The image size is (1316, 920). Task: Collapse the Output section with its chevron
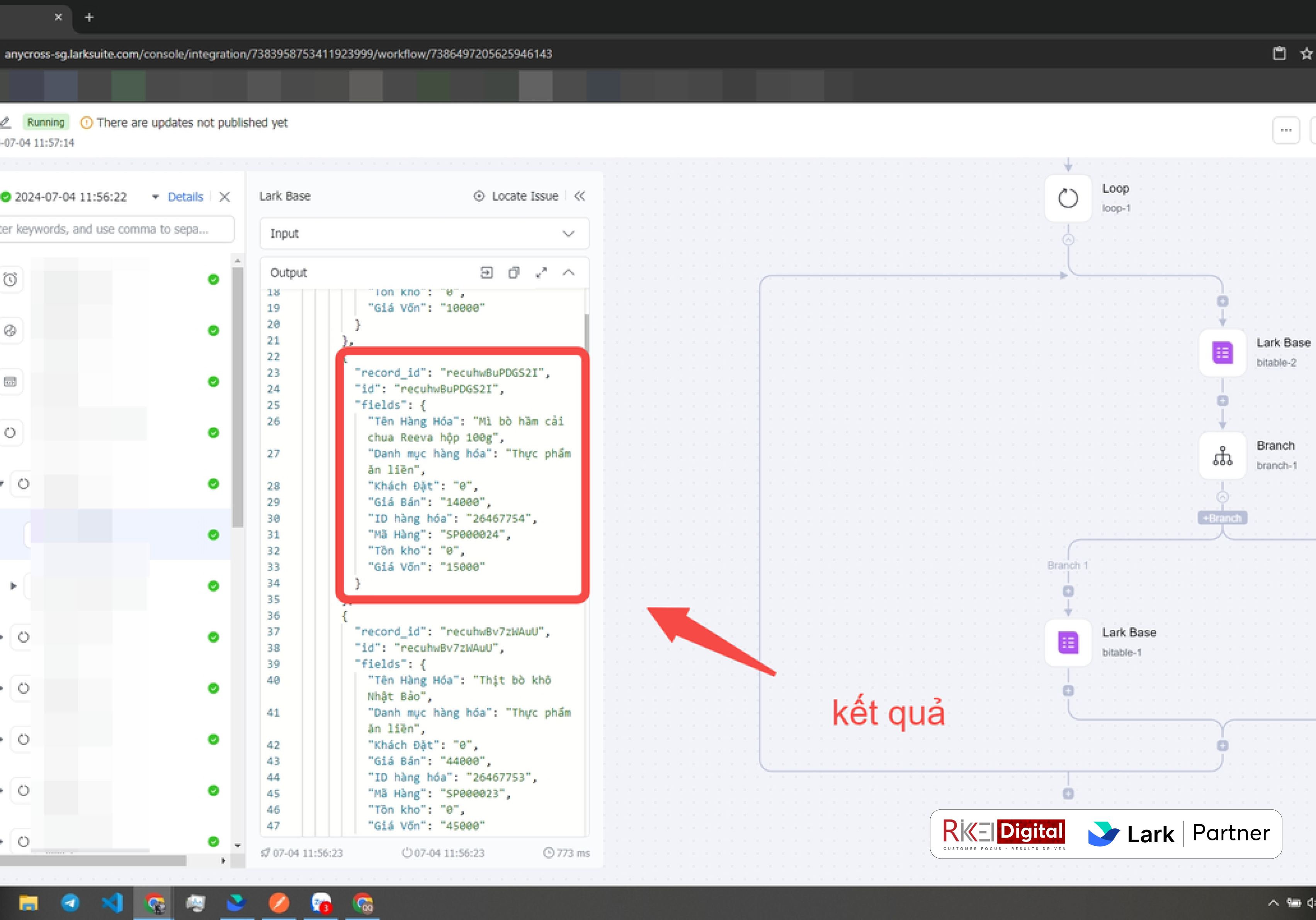[569, 273]
